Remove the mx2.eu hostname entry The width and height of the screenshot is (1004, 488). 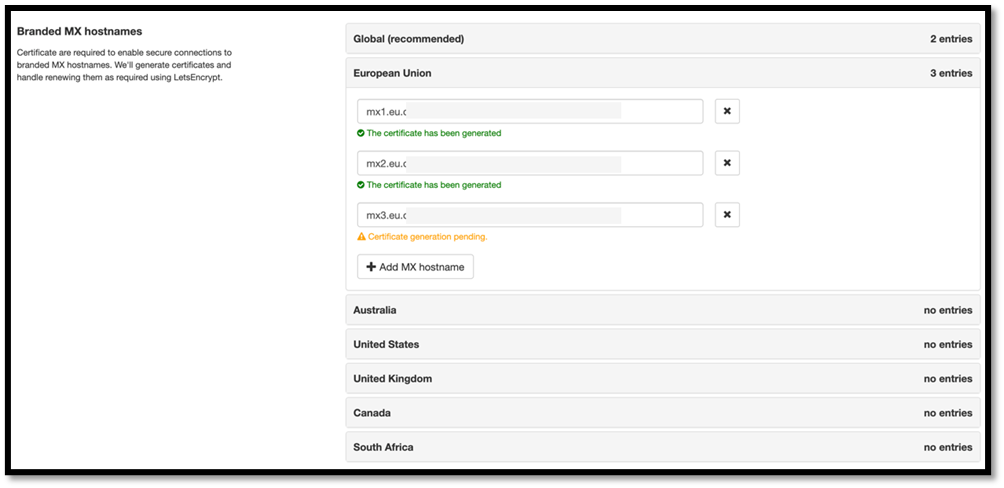click(x=727, y=163)
